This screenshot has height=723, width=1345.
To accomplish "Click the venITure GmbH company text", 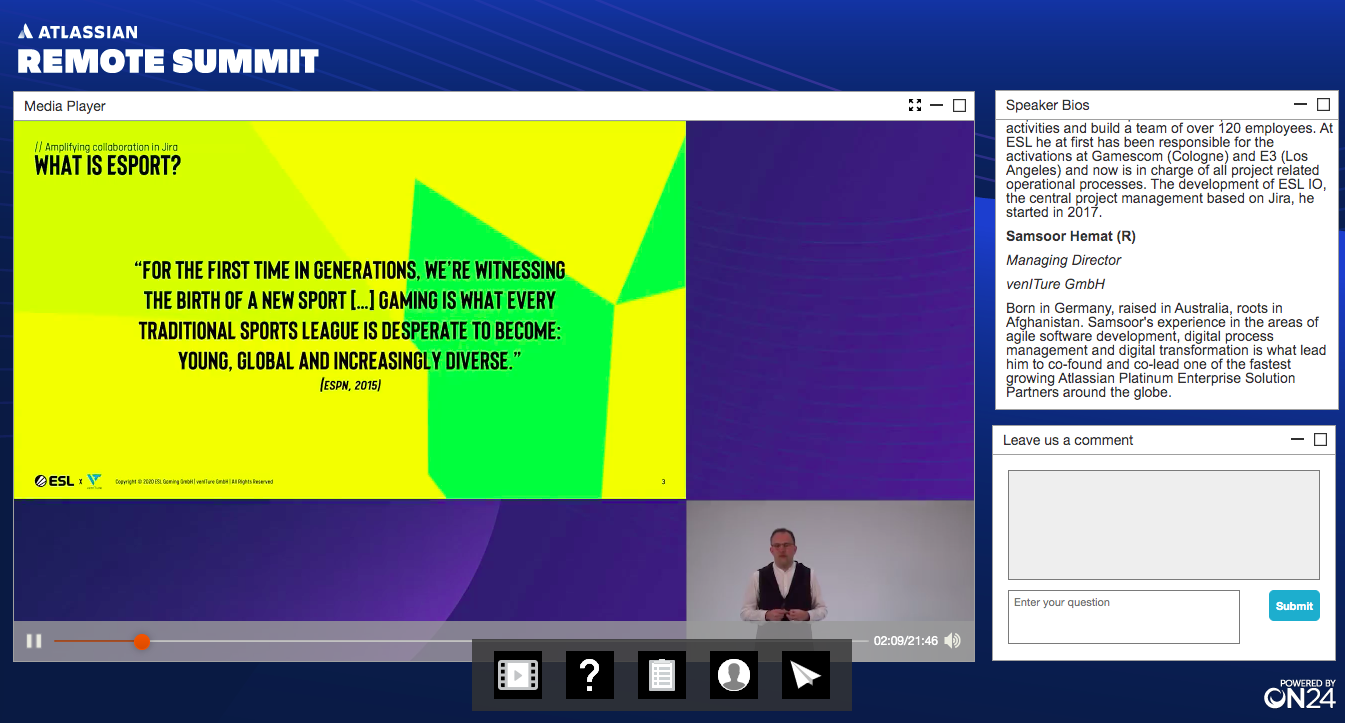I will [x=1056, y=284].
